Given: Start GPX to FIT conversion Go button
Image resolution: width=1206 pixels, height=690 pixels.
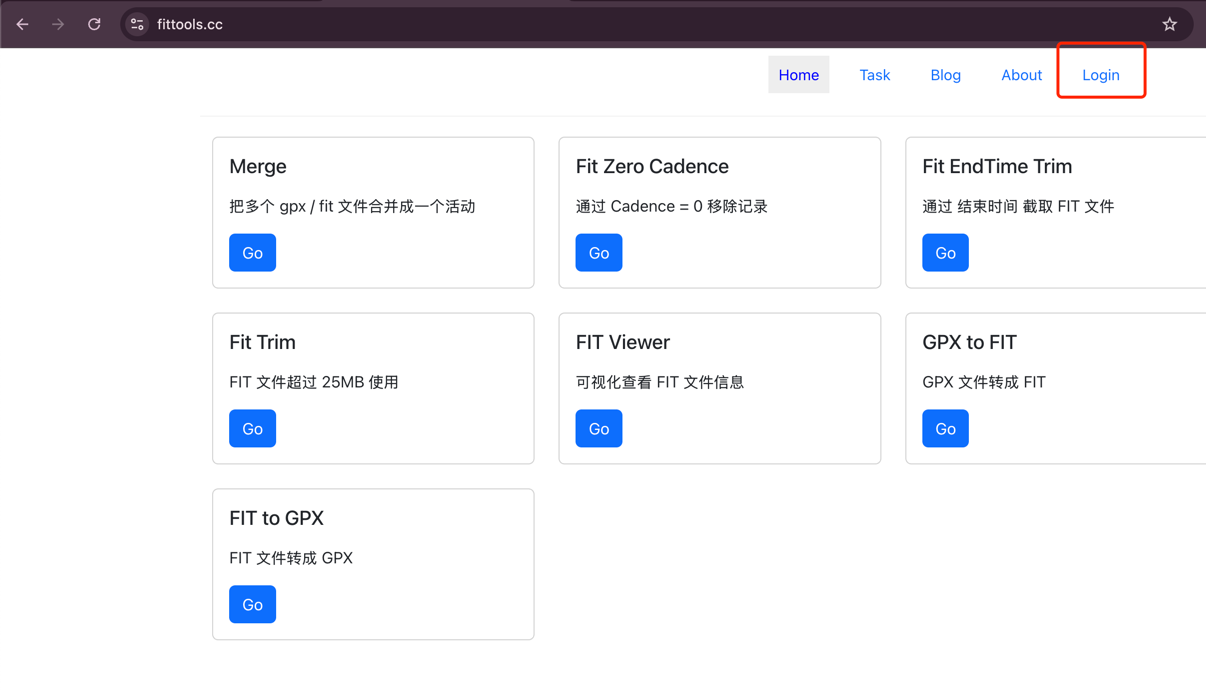Looking at the screenshot, I should coord(944,429).
